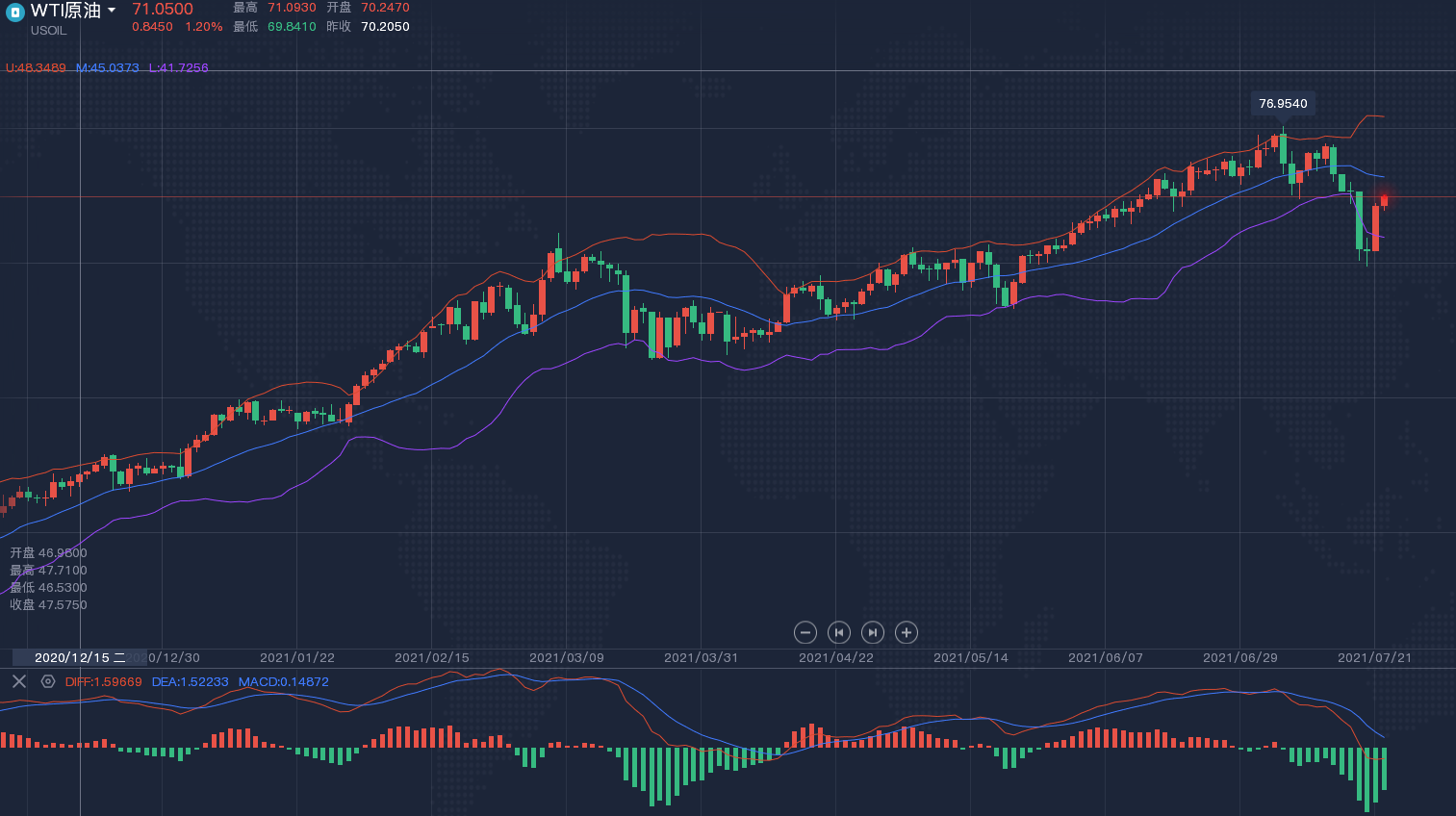Close the MACD indicator panel

(x=18, y=681)
